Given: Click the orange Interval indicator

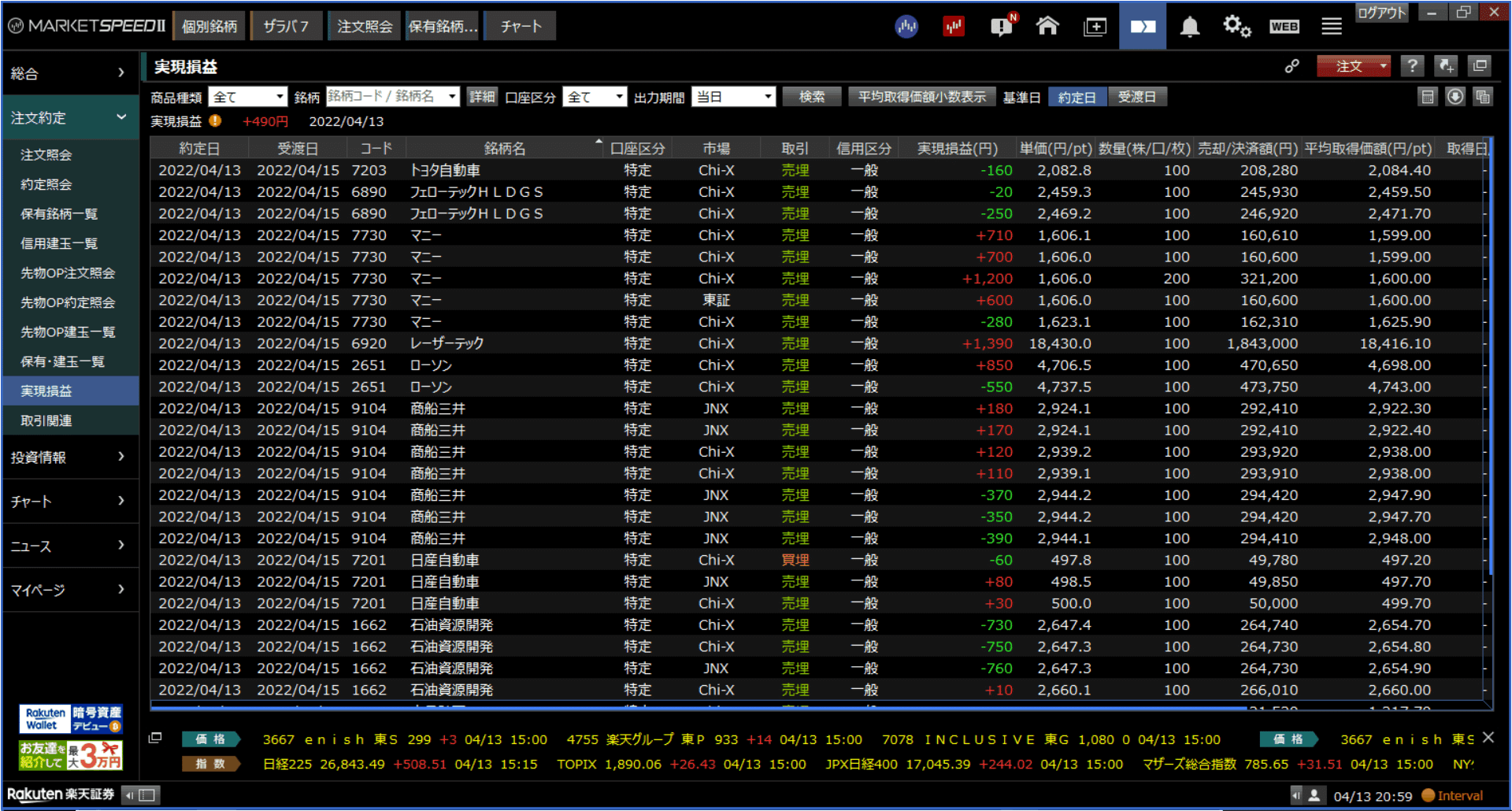Looking at the screenshot, I should pos(1452,796).
